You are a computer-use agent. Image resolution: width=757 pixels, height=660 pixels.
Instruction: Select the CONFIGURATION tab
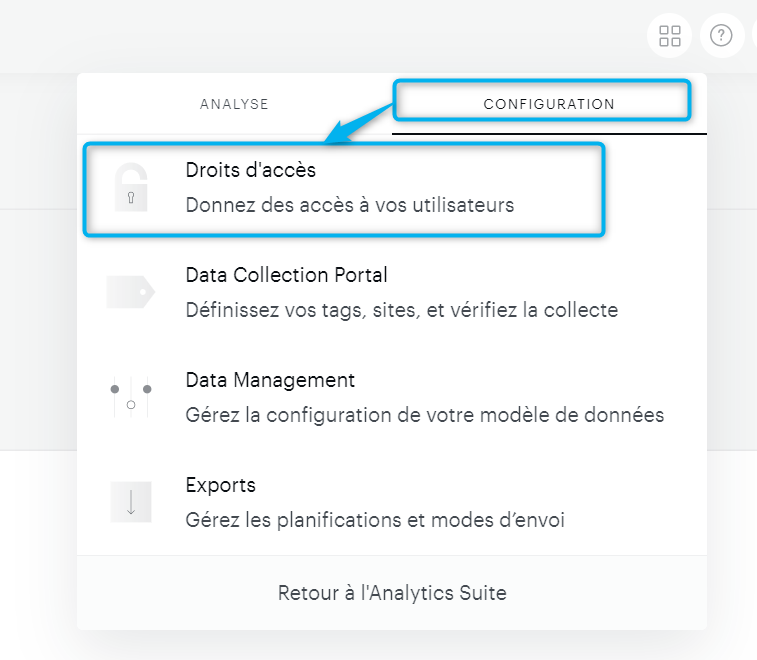click(548, 104)
